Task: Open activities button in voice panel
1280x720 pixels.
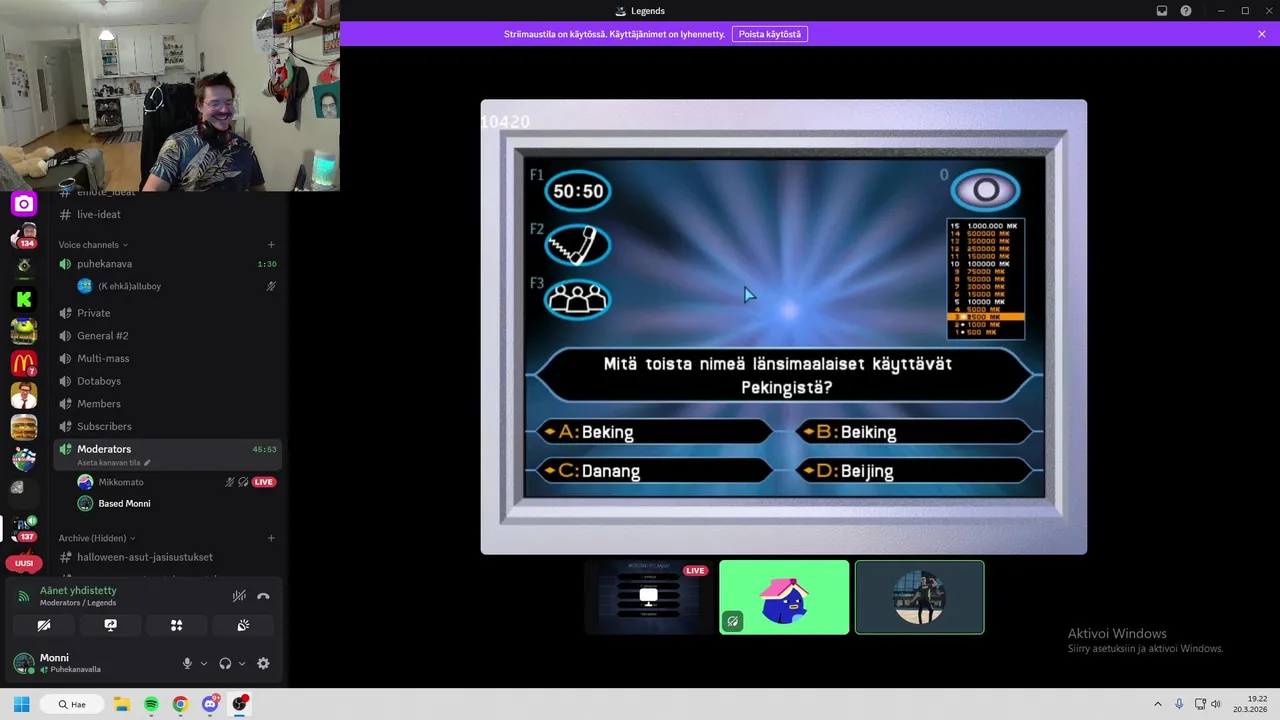Action: [176, 625]
